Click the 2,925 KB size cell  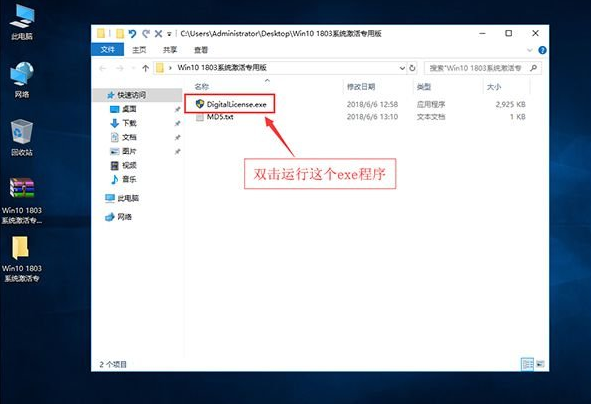510,104
